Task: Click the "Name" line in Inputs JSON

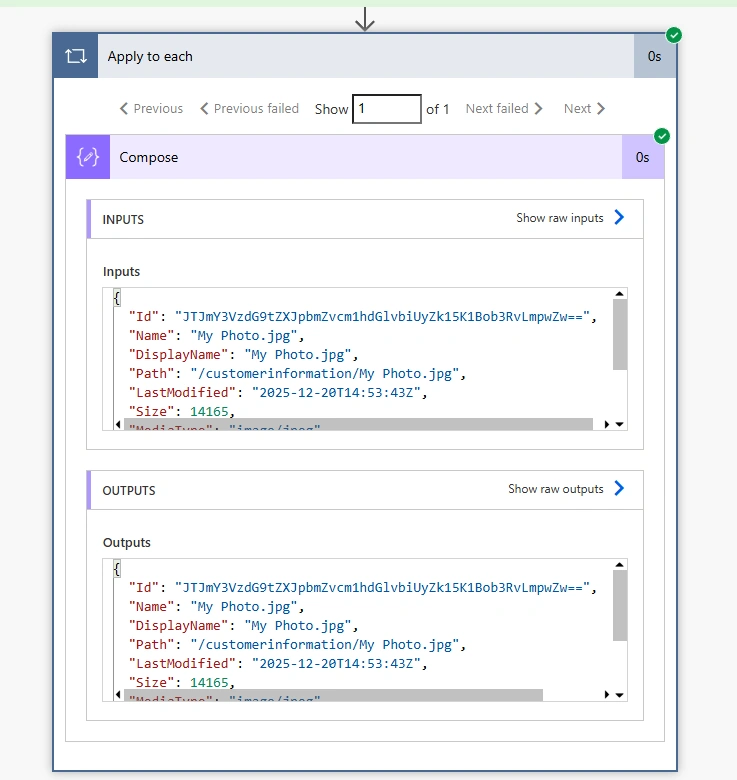Action: [x=216, y=336]
